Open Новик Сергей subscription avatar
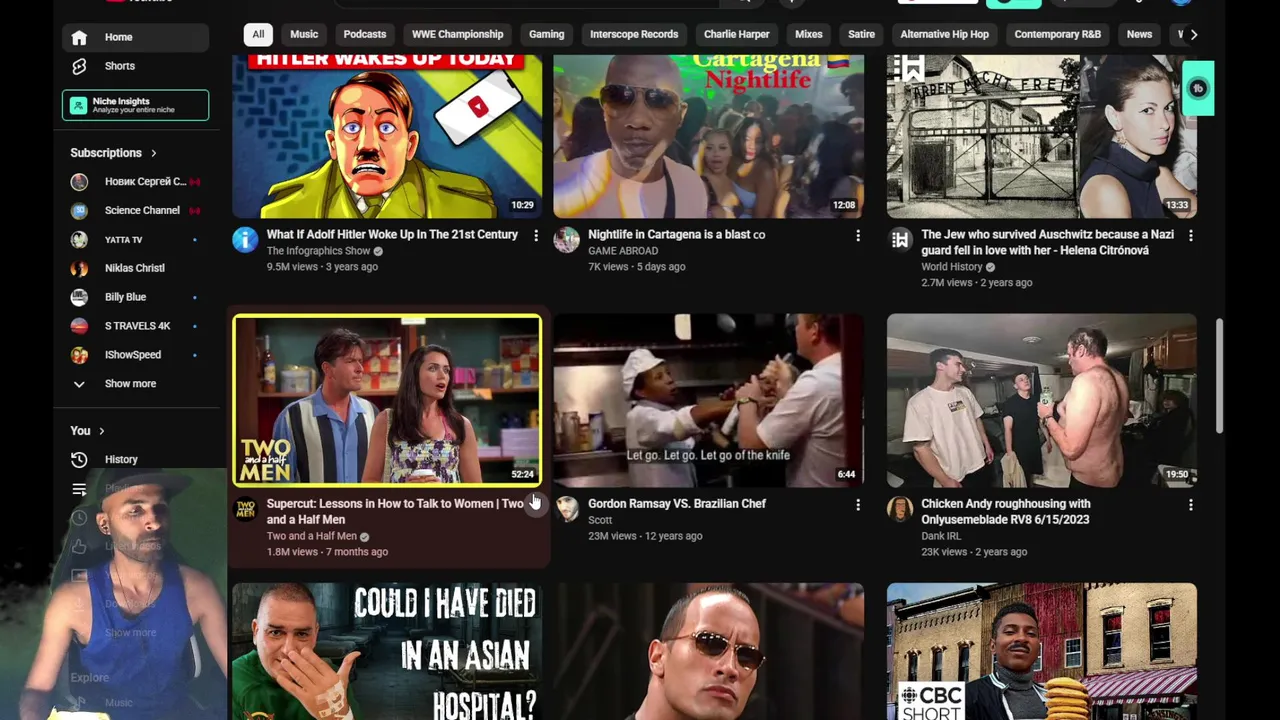 (79, 182)
